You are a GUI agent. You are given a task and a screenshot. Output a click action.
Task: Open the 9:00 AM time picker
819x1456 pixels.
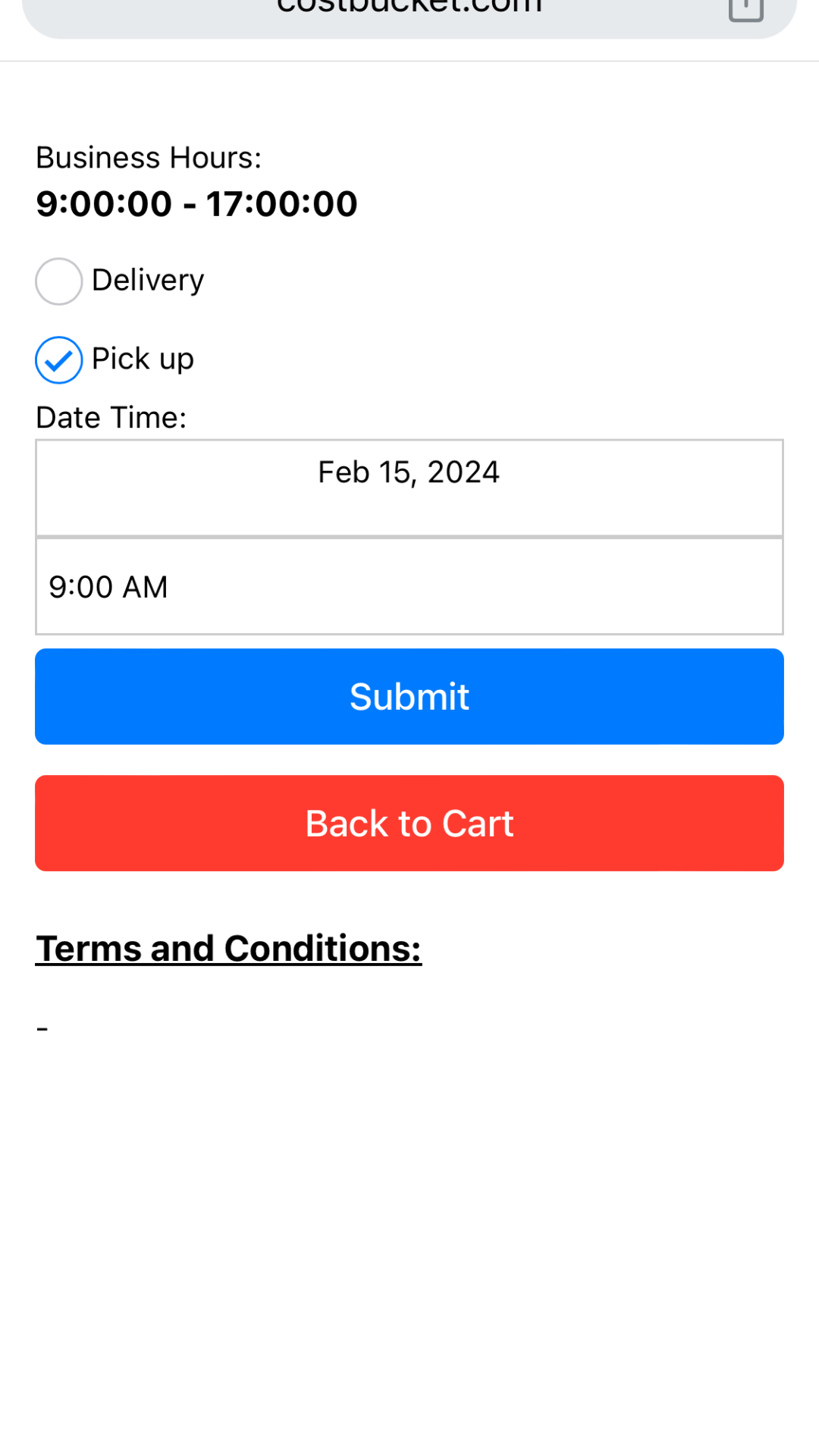(108, 587)
